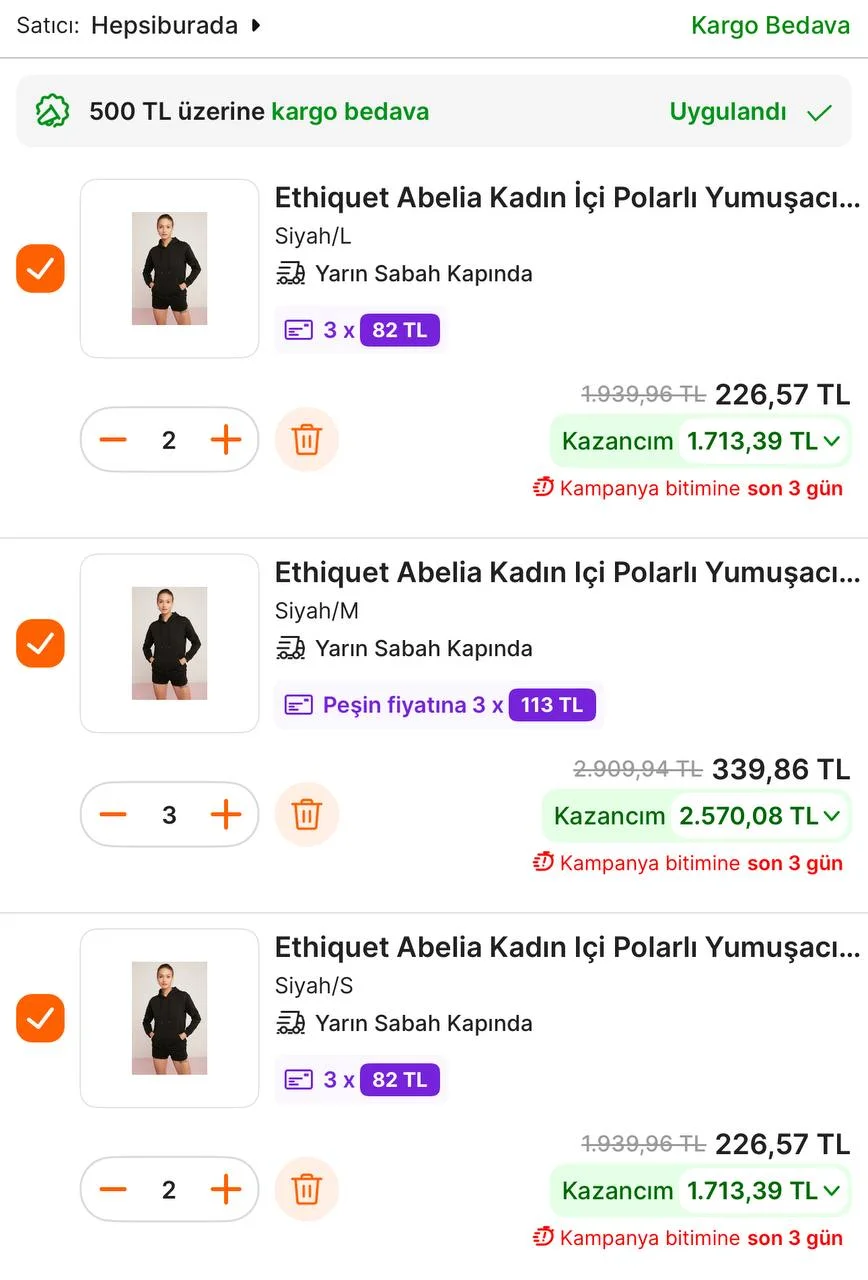Expand Kazancım savings for Siyah/S item
This screenshot has height=1280, width=868.
point(700,1191)
